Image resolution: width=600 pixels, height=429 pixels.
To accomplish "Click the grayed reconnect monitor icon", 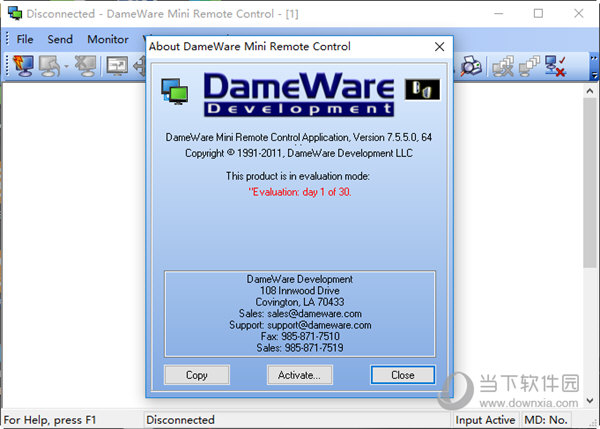I will [50, 66].
